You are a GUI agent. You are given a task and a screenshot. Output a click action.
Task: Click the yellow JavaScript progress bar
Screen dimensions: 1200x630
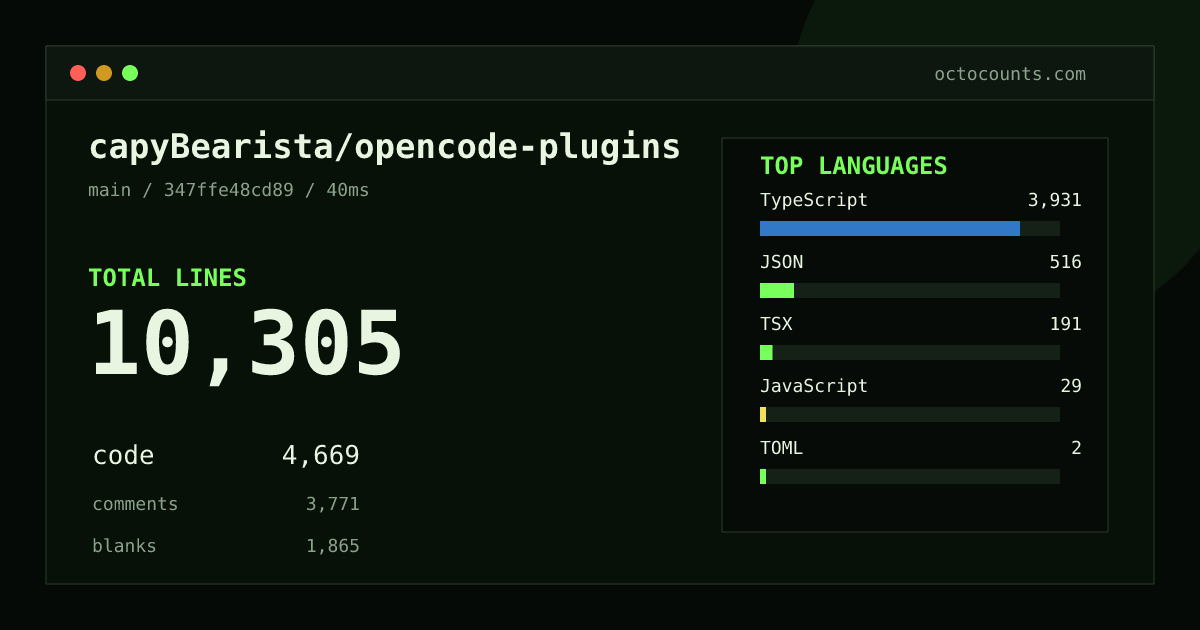click(x=763, y=414)
